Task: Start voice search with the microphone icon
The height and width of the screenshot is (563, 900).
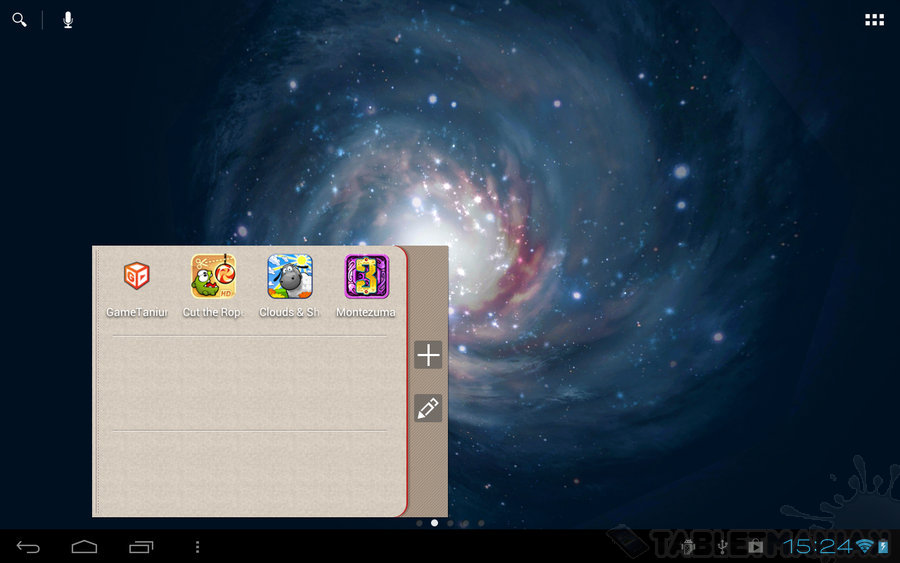Action: (x=68, y=20)
